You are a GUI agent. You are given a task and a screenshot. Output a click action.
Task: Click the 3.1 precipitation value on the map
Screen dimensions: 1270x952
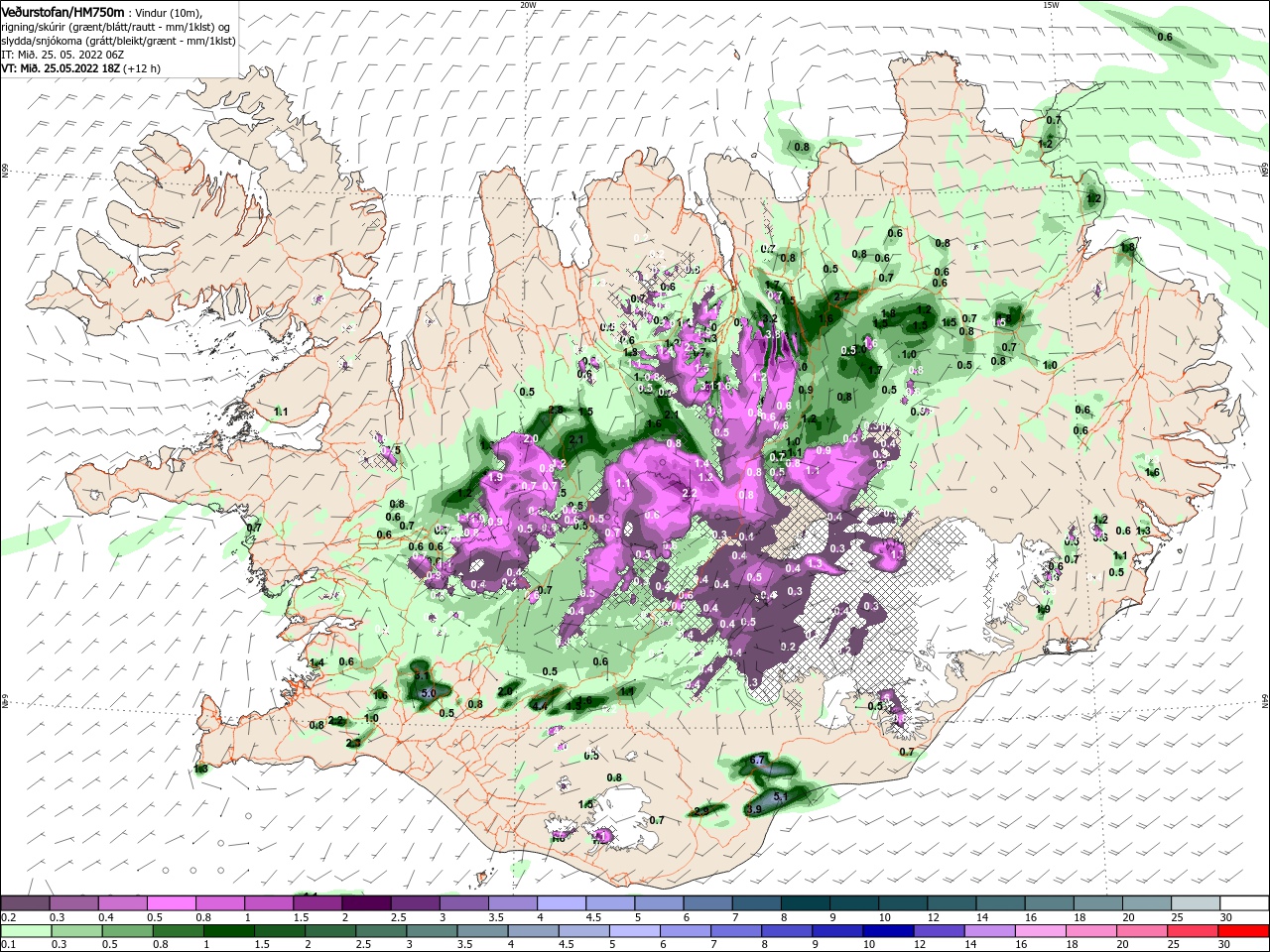tap(421, 674)
